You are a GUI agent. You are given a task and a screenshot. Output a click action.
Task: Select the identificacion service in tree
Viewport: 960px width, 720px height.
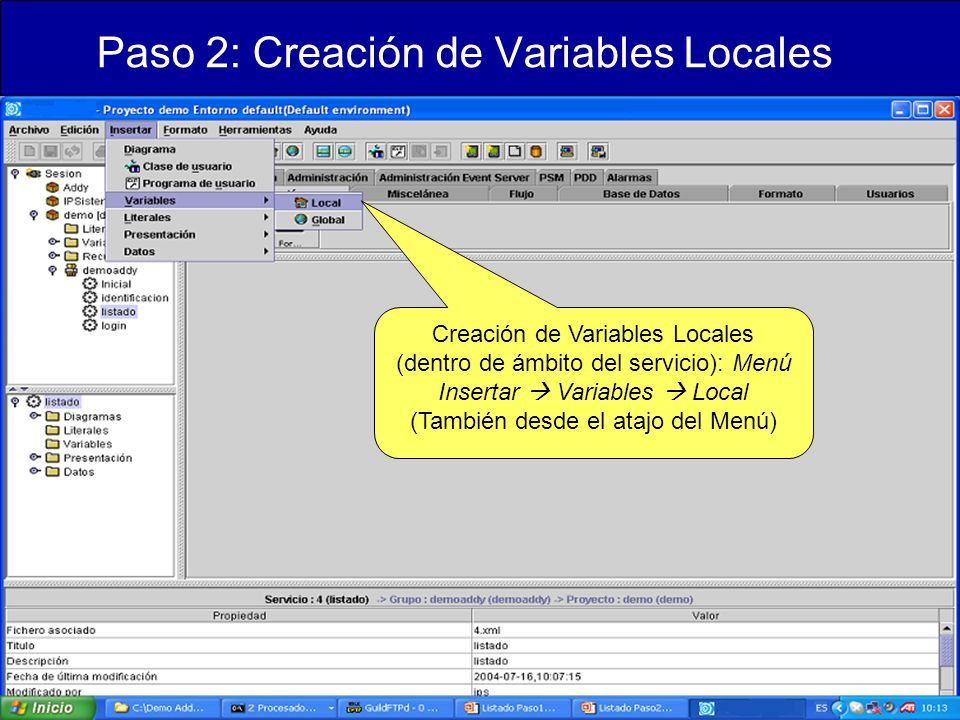(x=134, y=298)
